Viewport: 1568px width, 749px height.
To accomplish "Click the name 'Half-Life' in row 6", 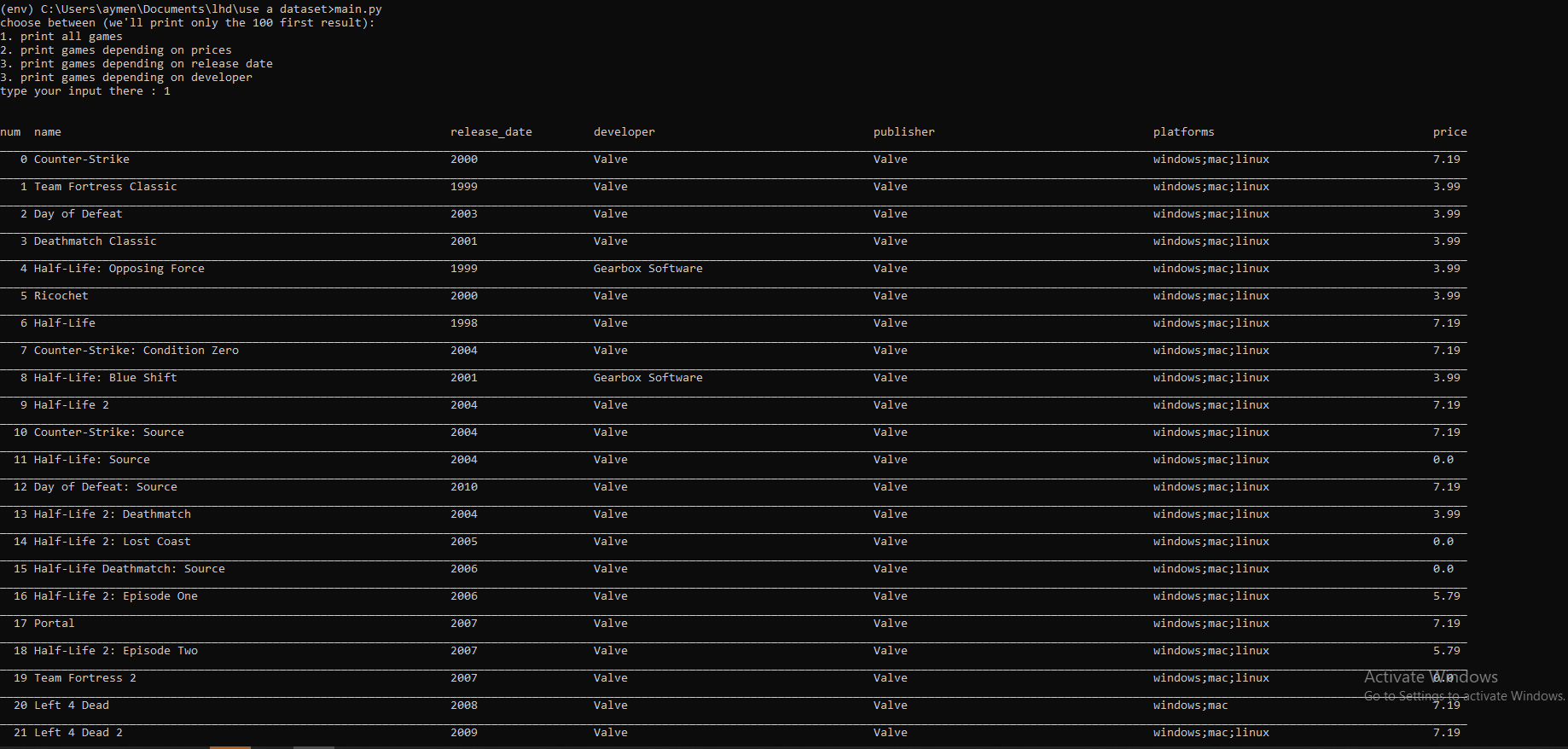I will pyautogui.click(x=65, y=323).
